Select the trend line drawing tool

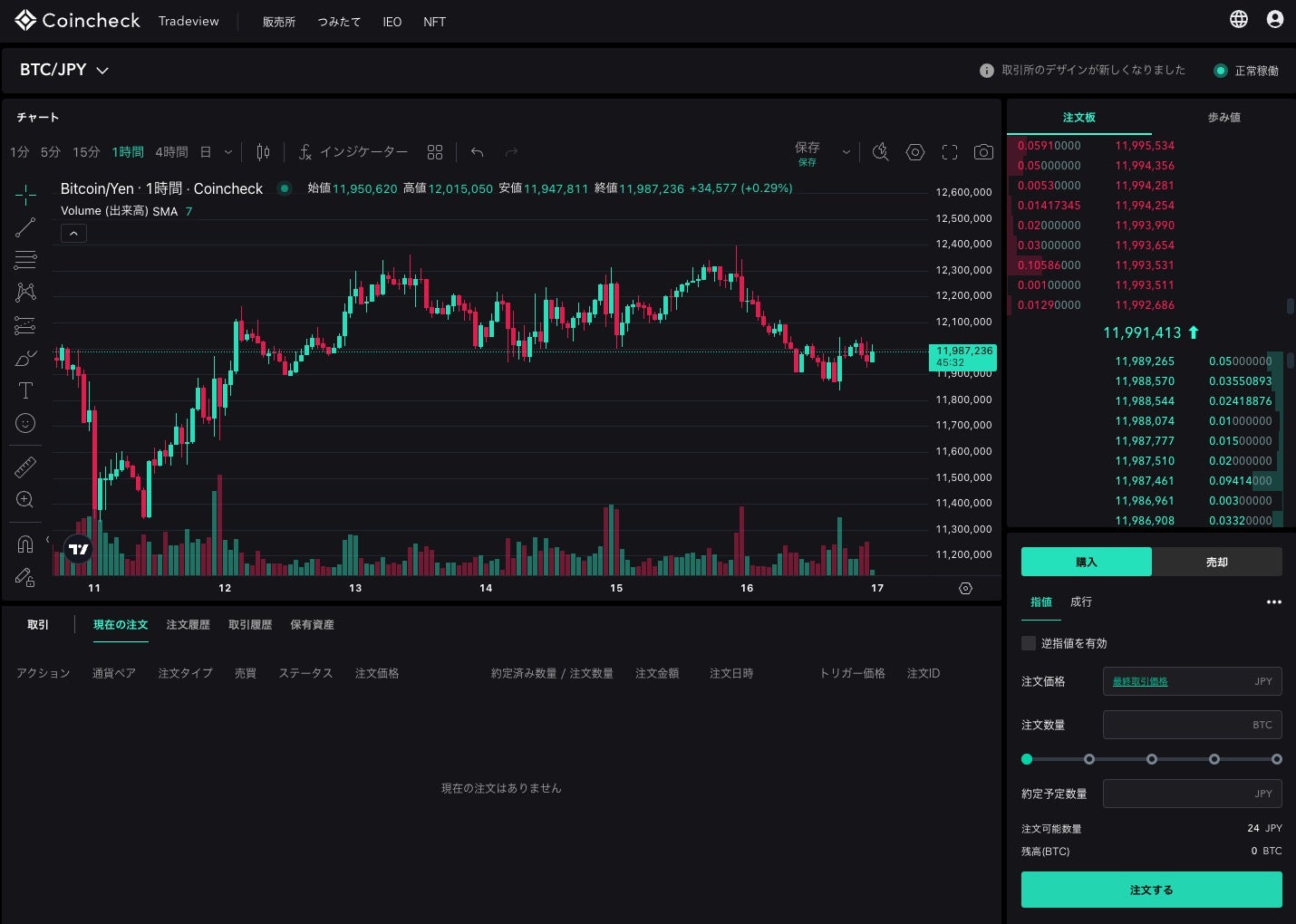pyautogui.click(x=24, y=226)
